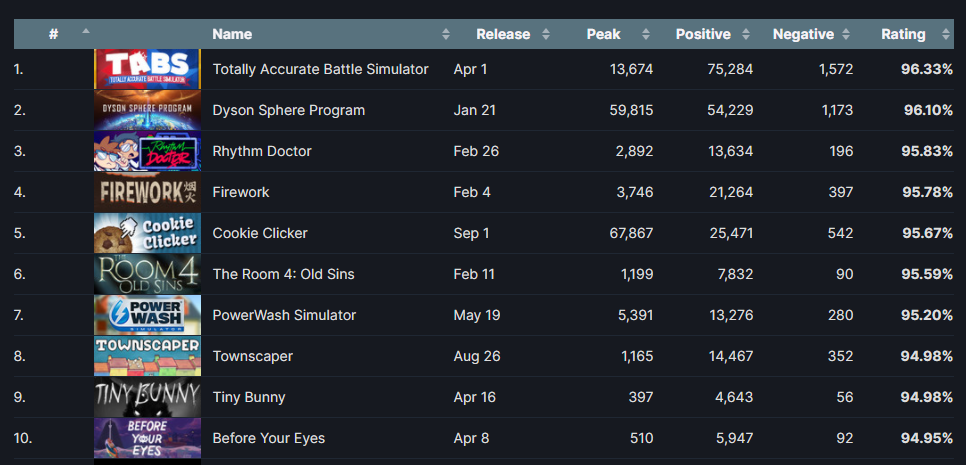Viewport: 966px width, 465px height.
Task: Sort games by Release date header
Action: tap(503, 34)
